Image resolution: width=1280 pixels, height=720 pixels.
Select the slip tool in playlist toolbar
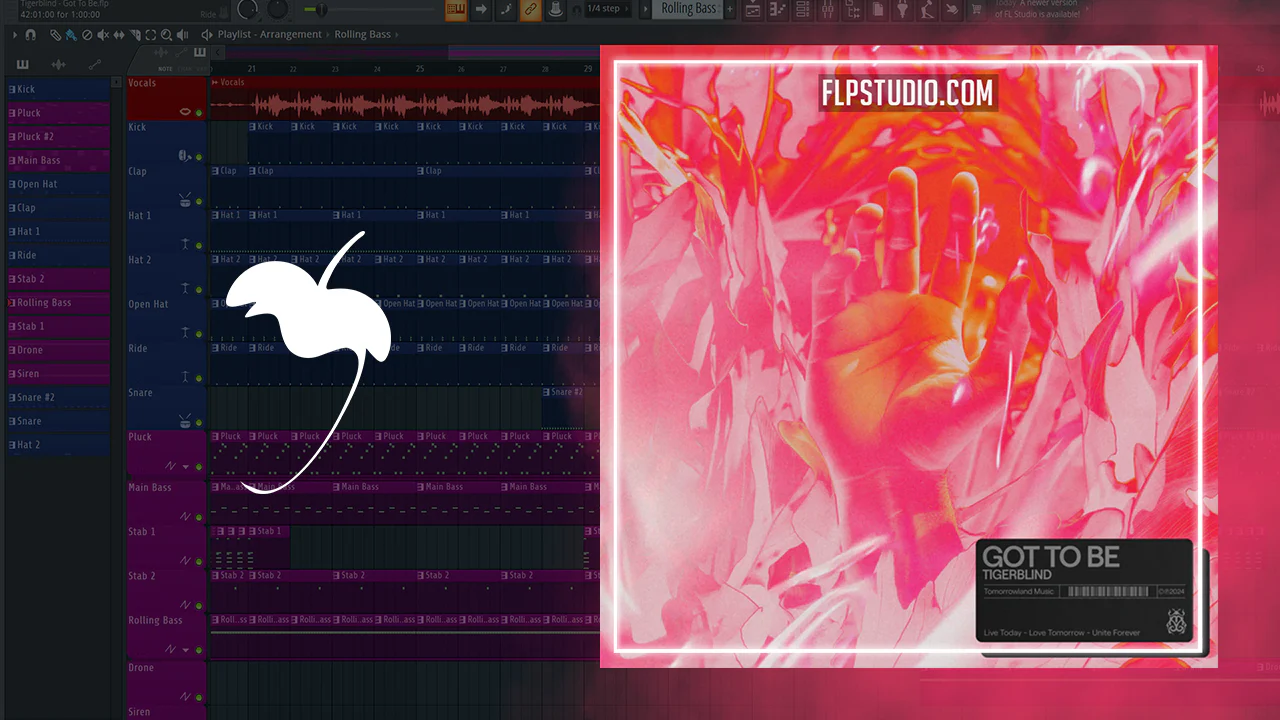click(x=119, y=35)
